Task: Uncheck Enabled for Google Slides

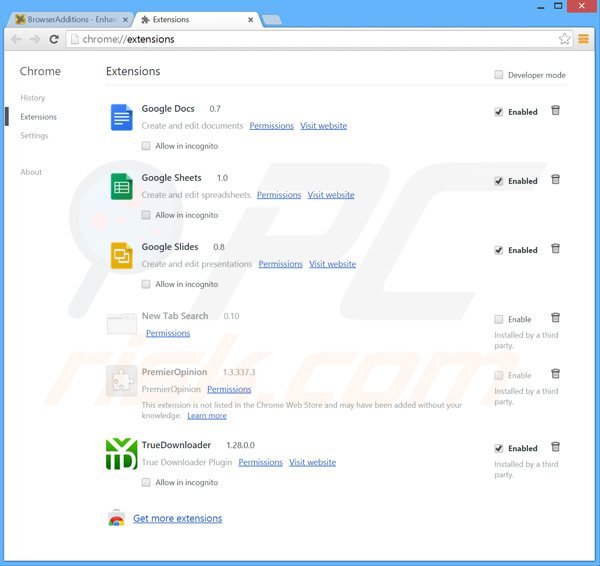Action: (499, 250)
